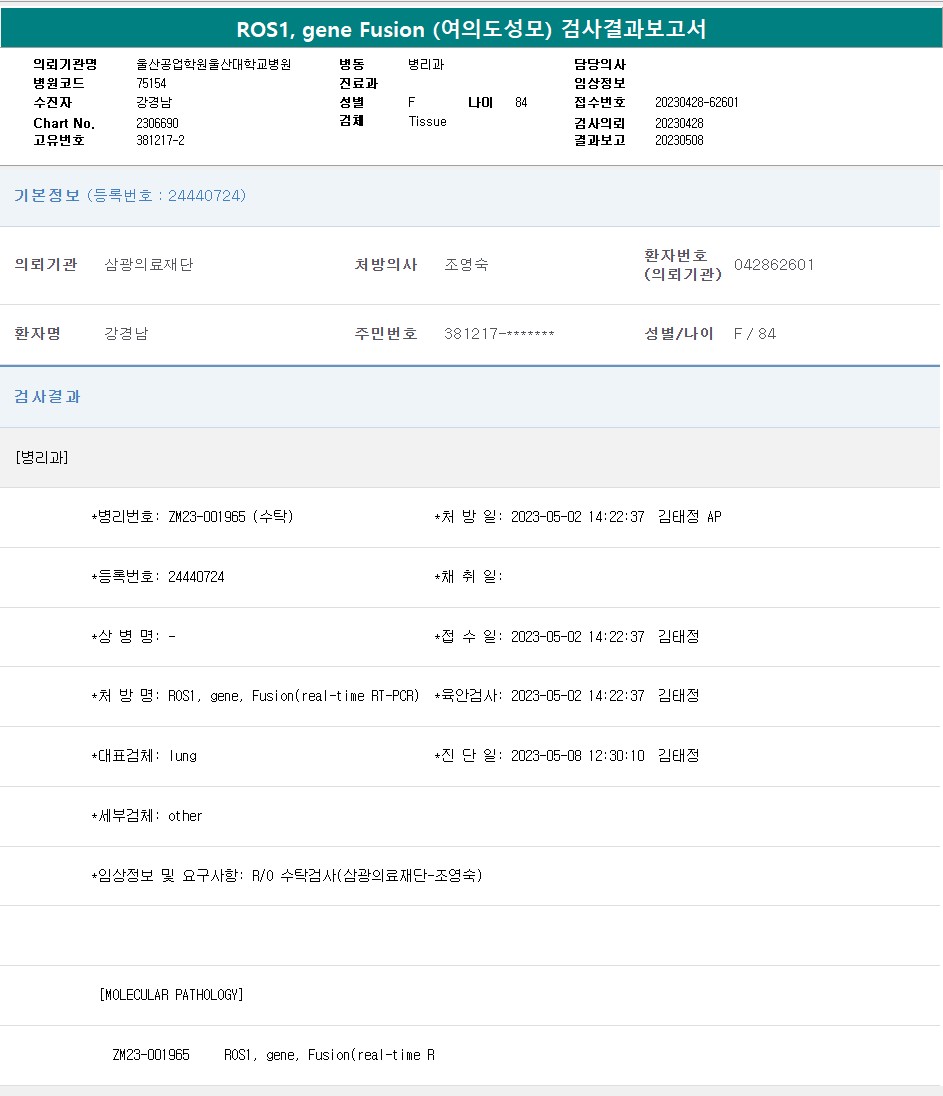
Task: Click the empty '*채 취 일:' field label
Action: click(x=468, y=577)
